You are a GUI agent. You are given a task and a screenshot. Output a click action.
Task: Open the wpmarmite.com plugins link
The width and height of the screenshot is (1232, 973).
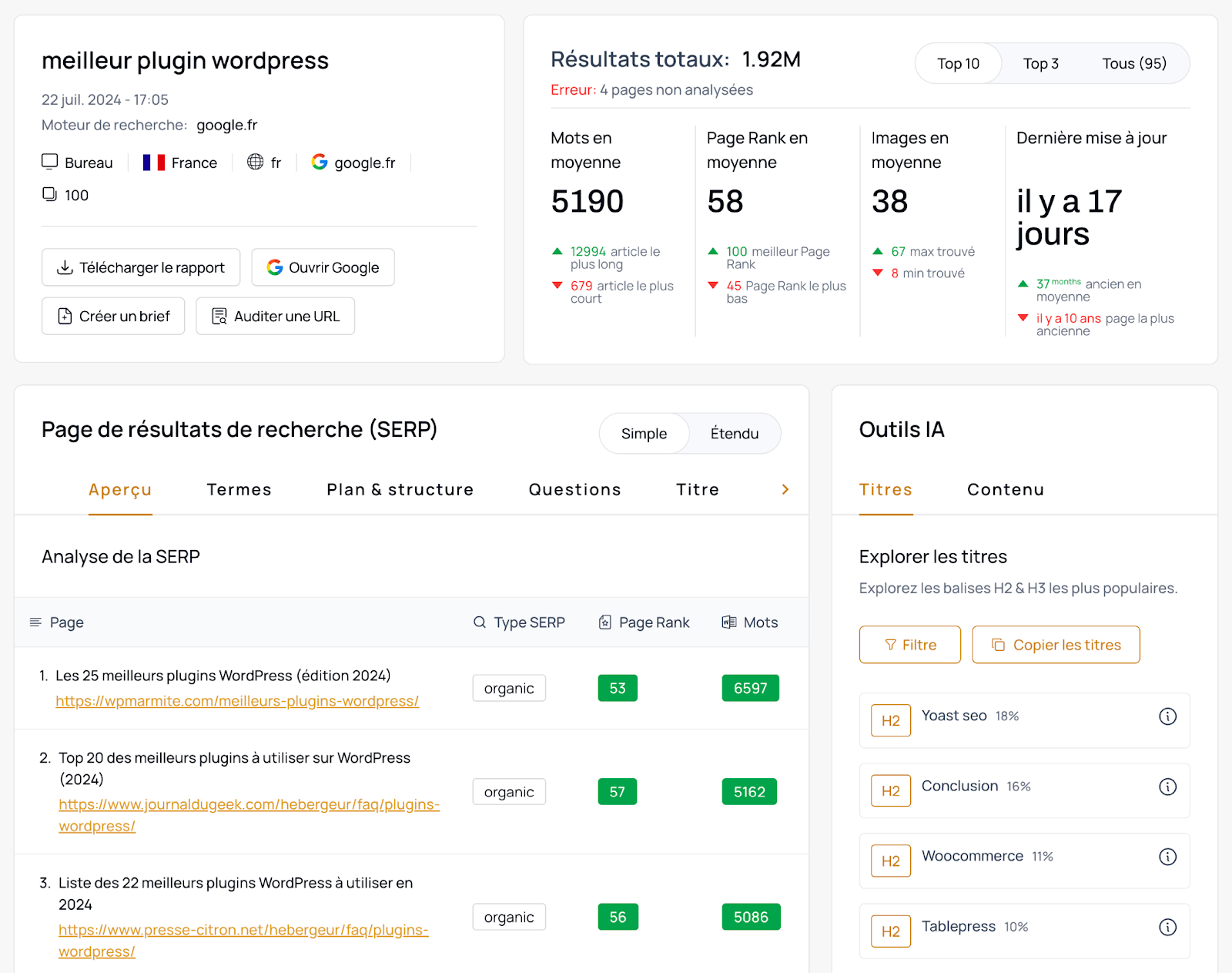[x=236, y=701]
